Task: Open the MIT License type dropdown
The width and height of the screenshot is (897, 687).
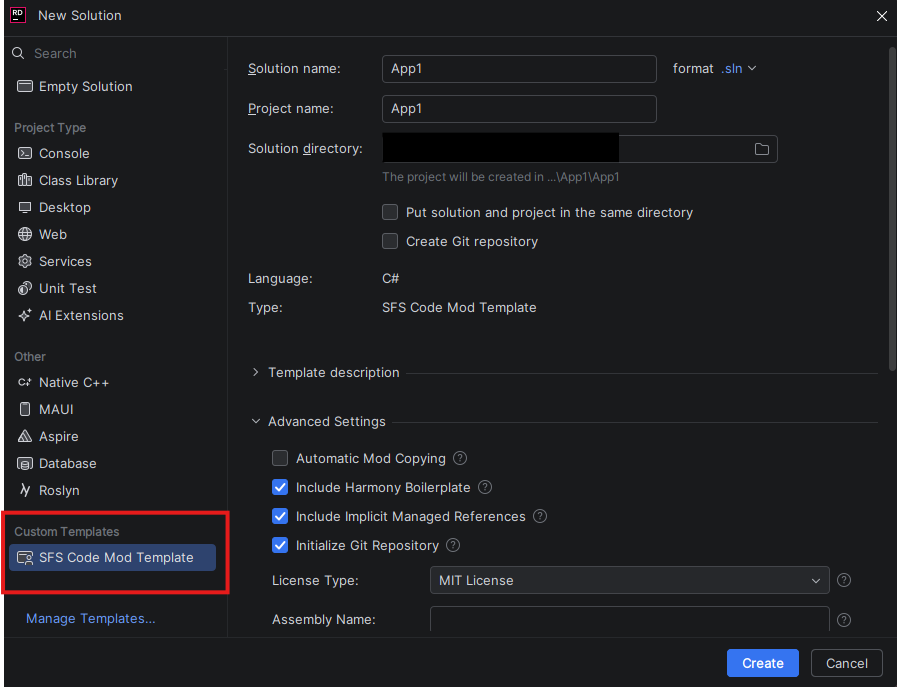Action: [x=629, y=580]
